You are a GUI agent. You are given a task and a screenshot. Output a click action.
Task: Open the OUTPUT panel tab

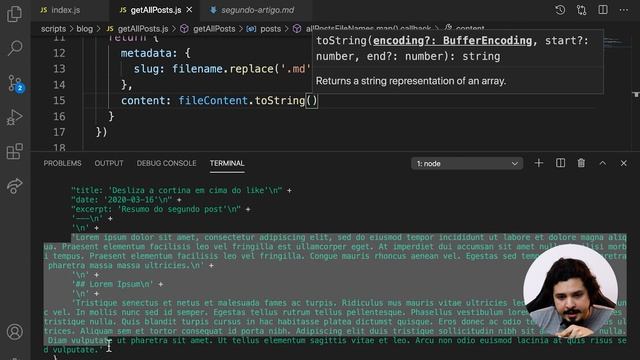point(109,163)
